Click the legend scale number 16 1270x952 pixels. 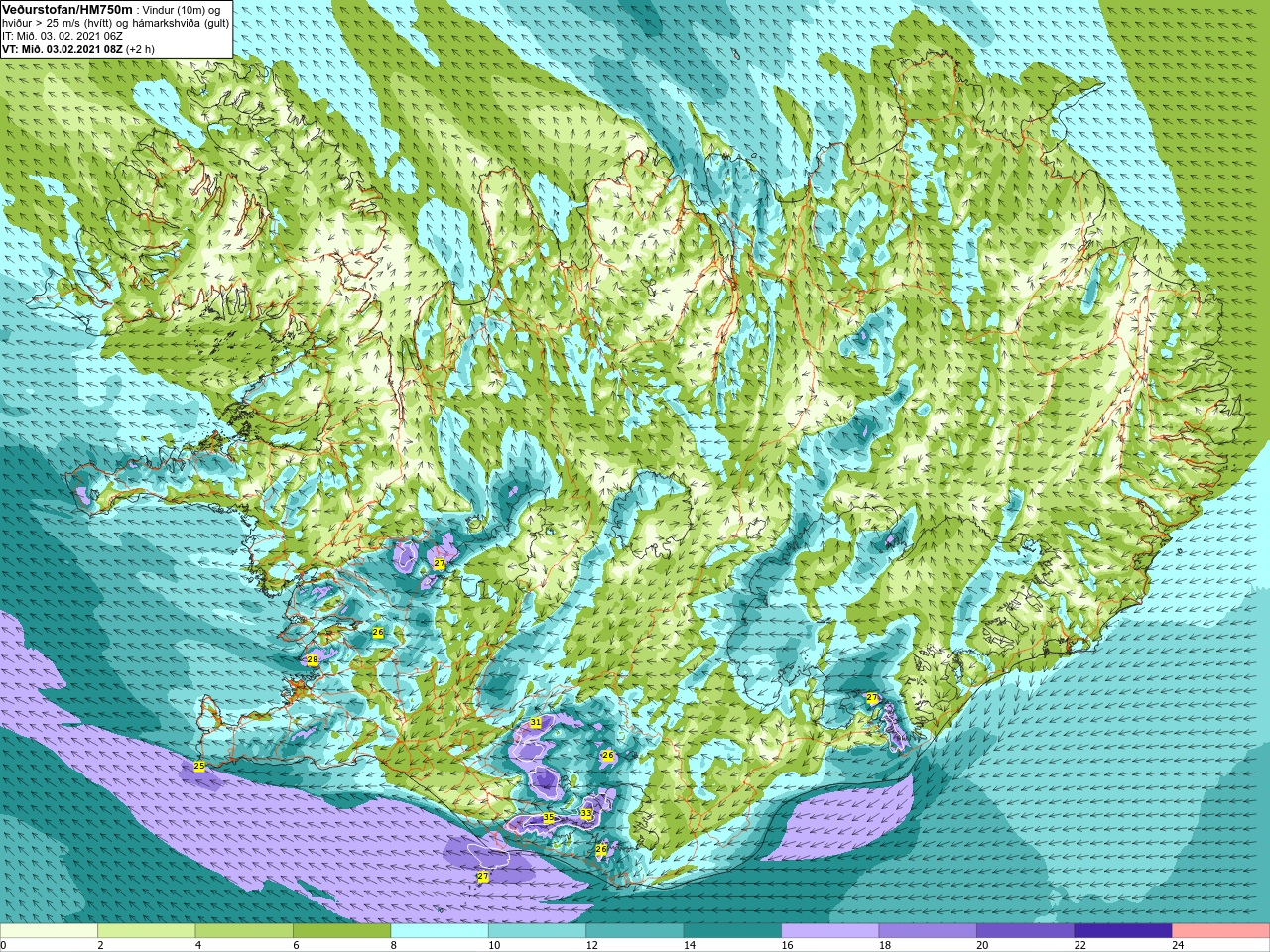click(x=787, y=945)
